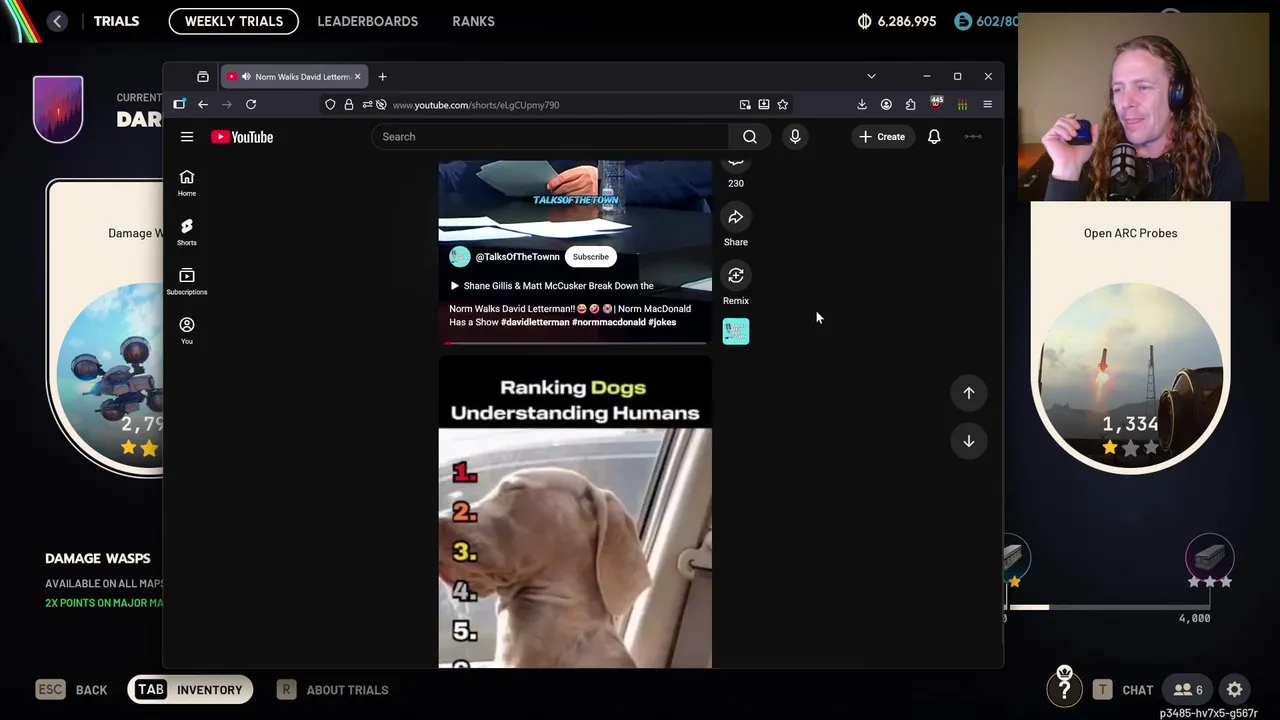Open the You section in sidebar
The width and height of the screenshot is (1280, 720).
point(187,330)
